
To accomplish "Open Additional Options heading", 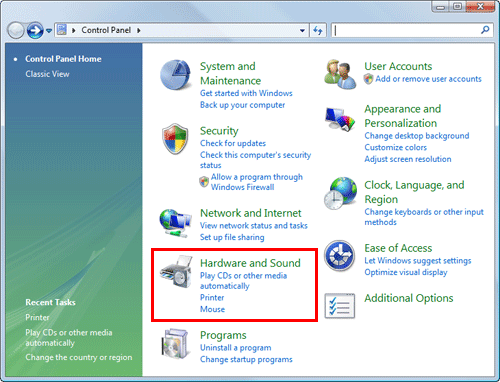I will click(x=409, y=298).
